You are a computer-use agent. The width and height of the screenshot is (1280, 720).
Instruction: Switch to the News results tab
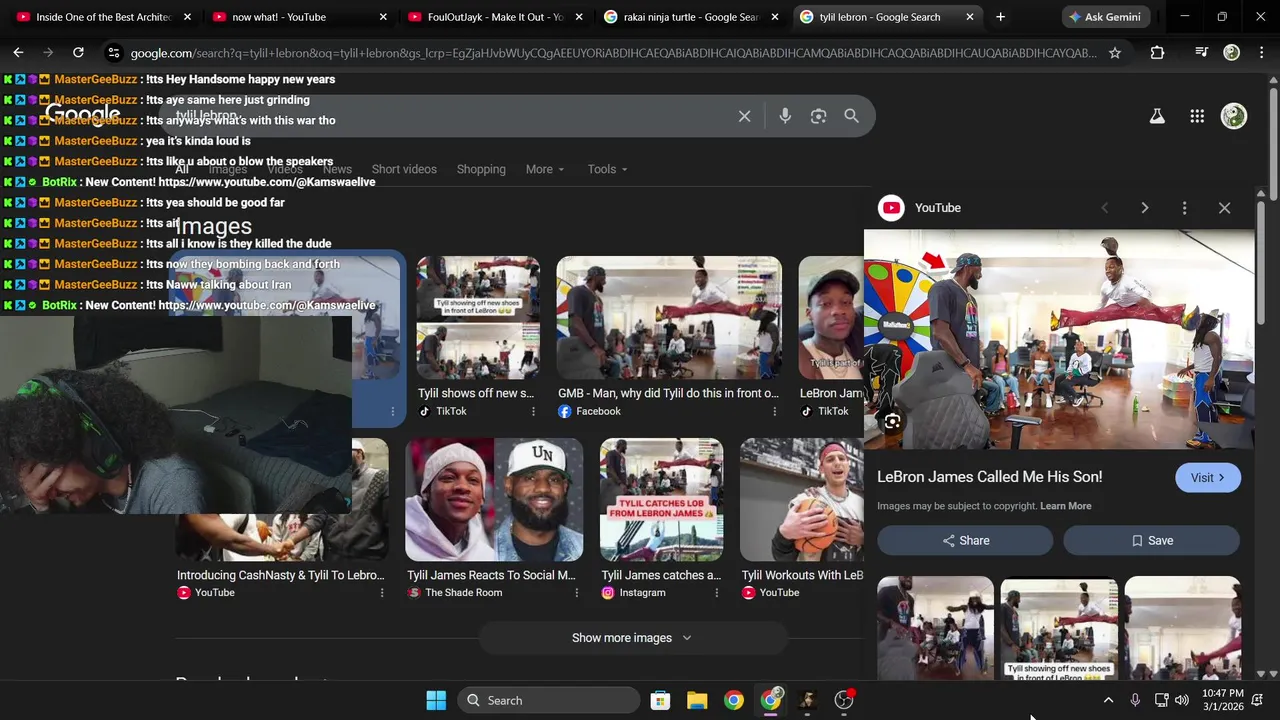[337, 169]
